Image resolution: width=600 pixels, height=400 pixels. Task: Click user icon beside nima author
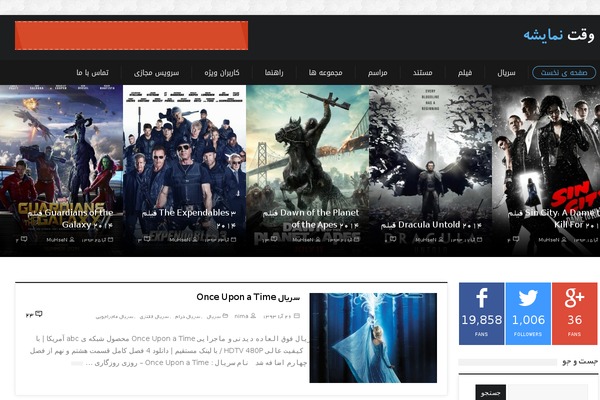[253, 316]
